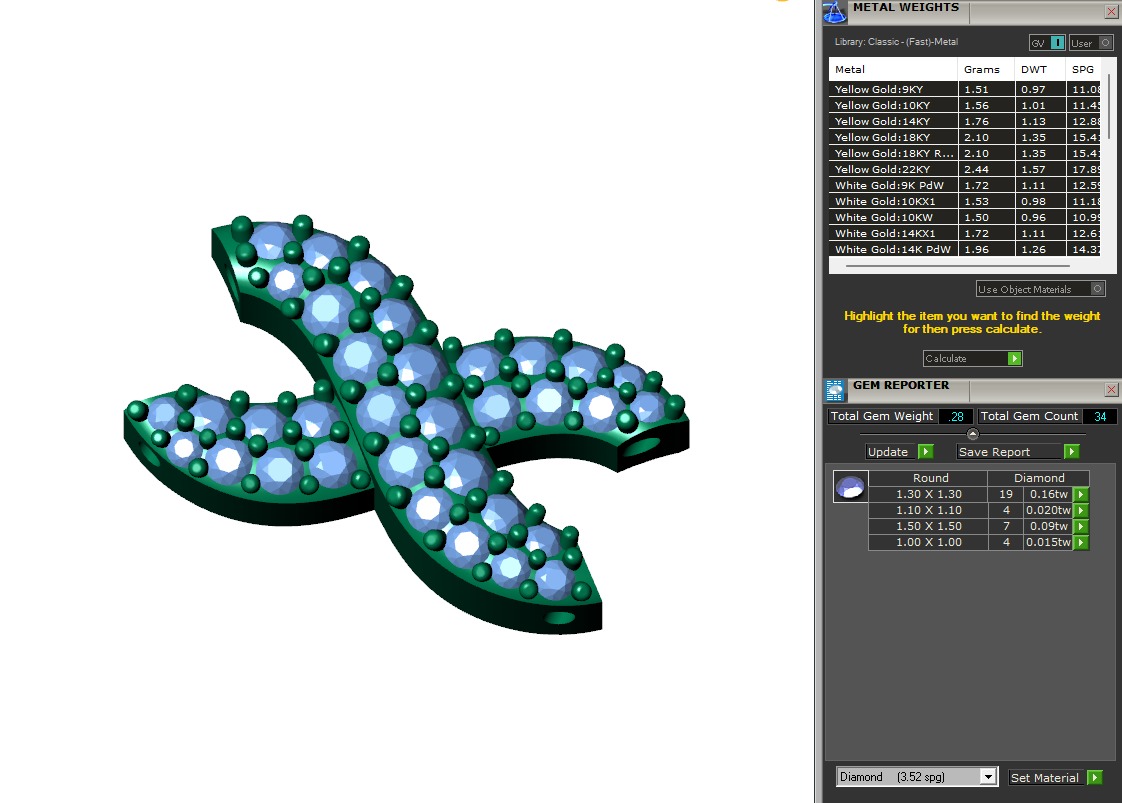Click the Library: Classic - (Fast)-Metal label
This screenshot has height=803, width=1122.
pos(896,42)
